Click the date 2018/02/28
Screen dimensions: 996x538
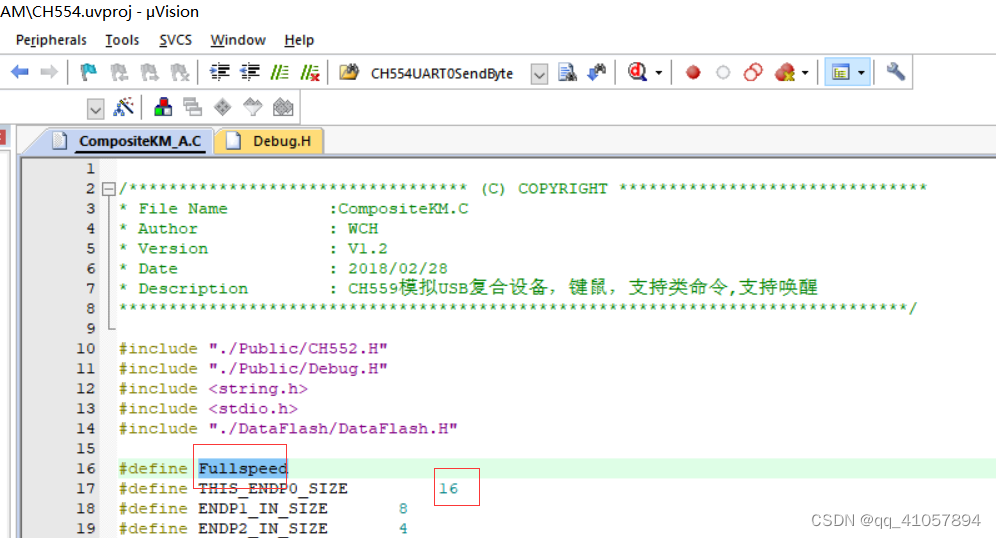pos(398,269)
